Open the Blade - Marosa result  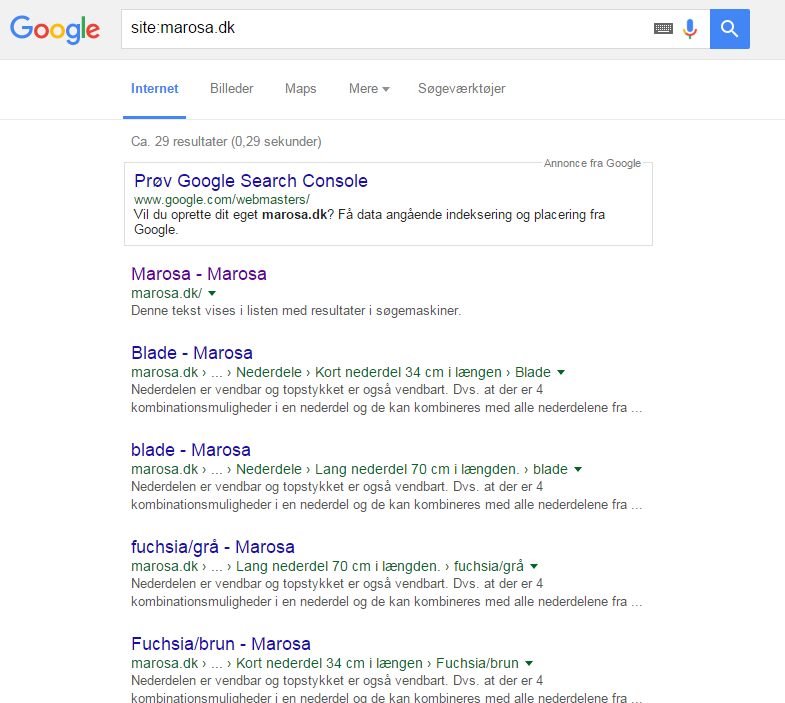point(192,353)
